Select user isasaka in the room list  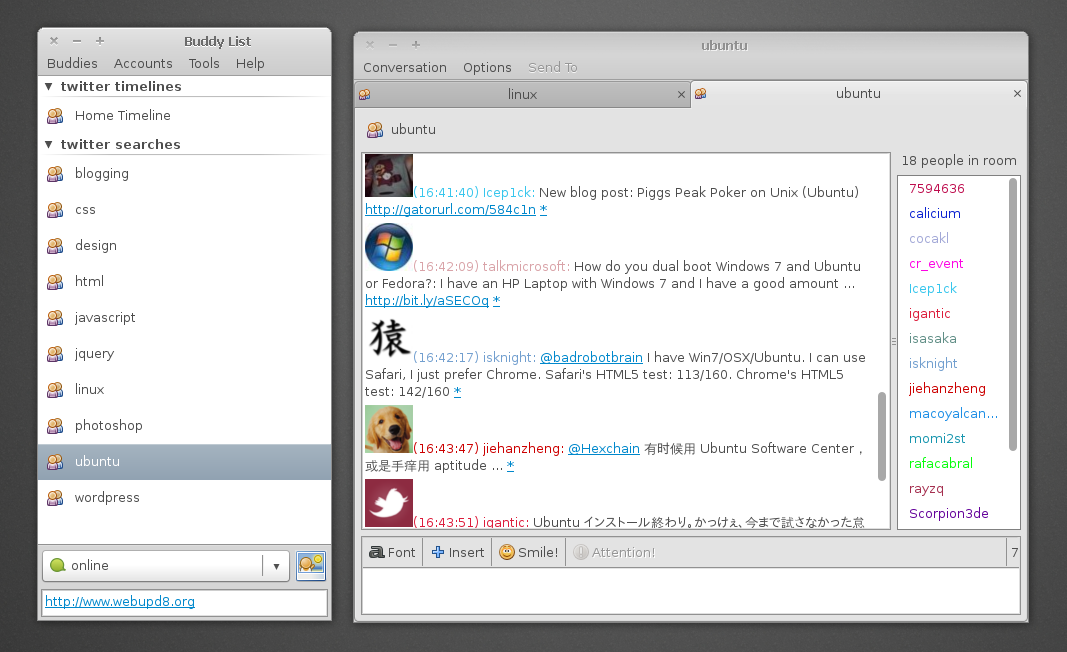933,339
